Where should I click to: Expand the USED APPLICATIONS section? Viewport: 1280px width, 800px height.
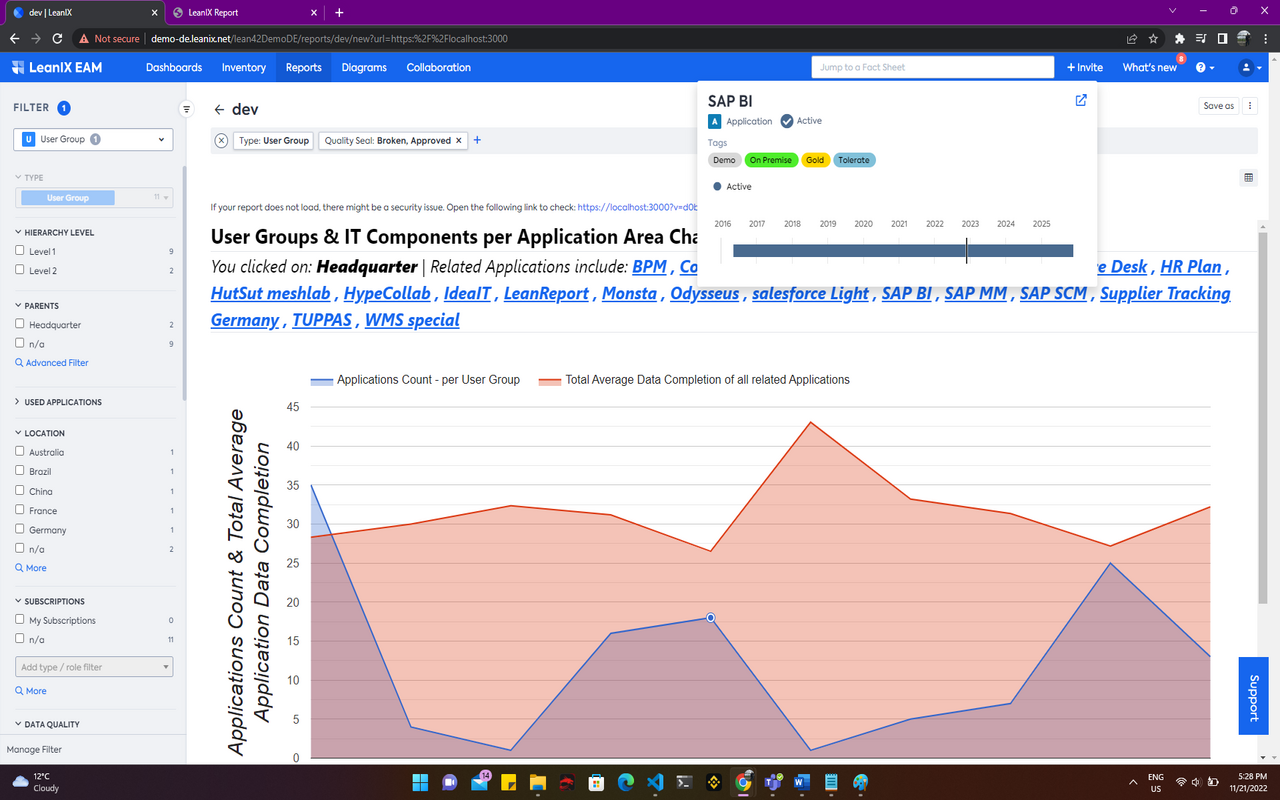[58, 402]
